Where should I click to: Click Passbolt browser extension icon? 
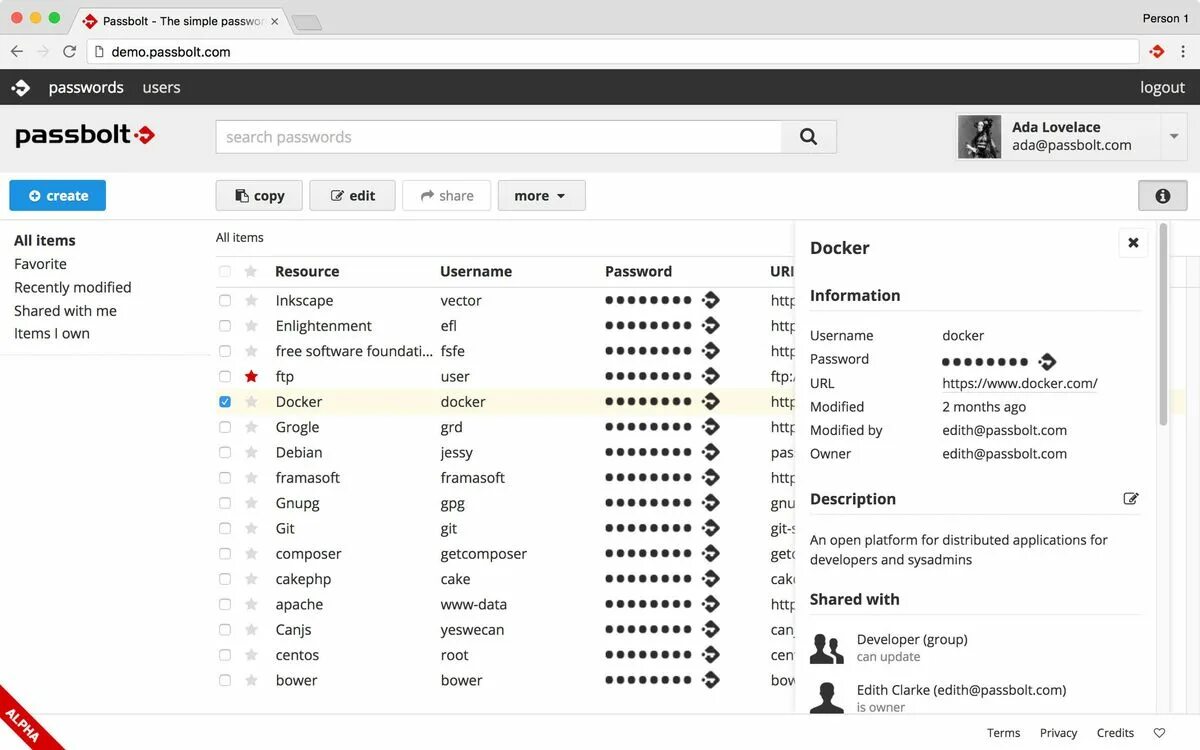pyautogui.click(x=1157, y=51)
